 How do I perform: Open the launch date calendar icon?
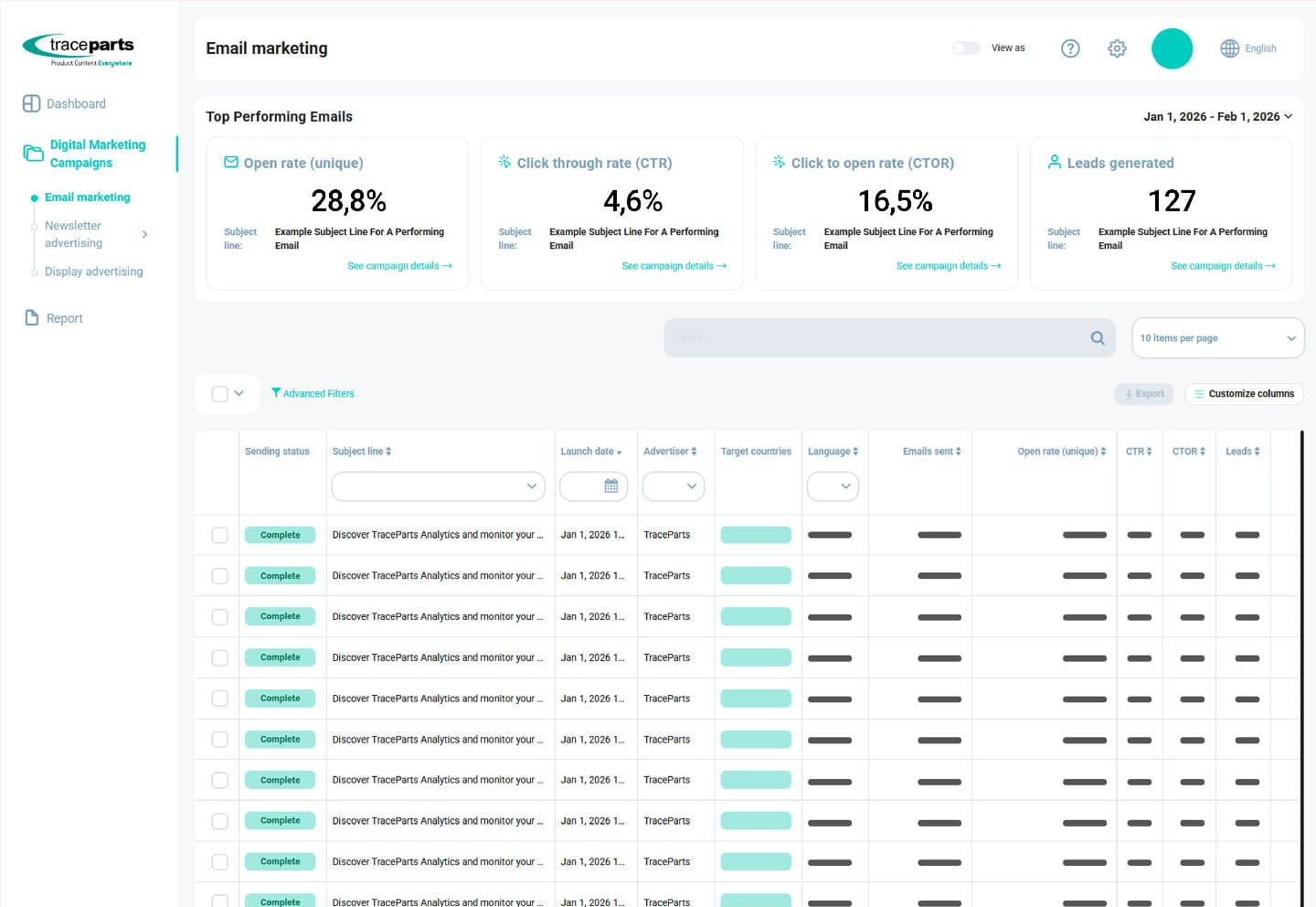pyautogui.click(x=611, y=486)
